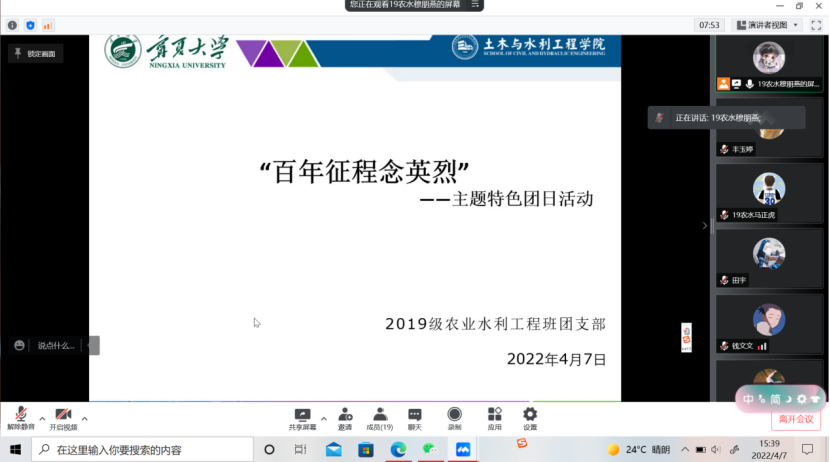
Task: Open the 设置 settings gear
Action: [530, 417]
